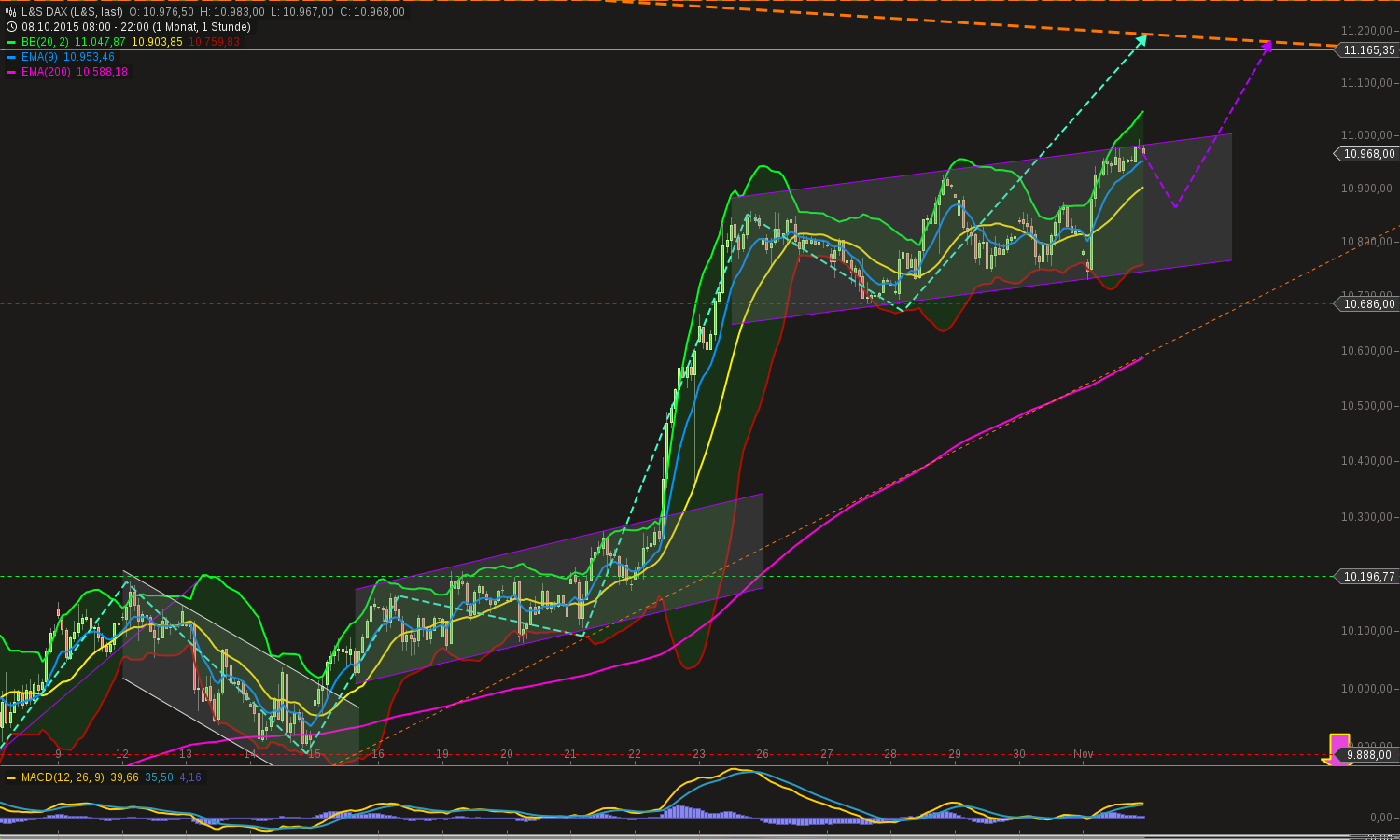The width and height of the screenshot is (1400, 840).
Task: Click the close value C: 10.968,00
Action: tap(372, 12)
